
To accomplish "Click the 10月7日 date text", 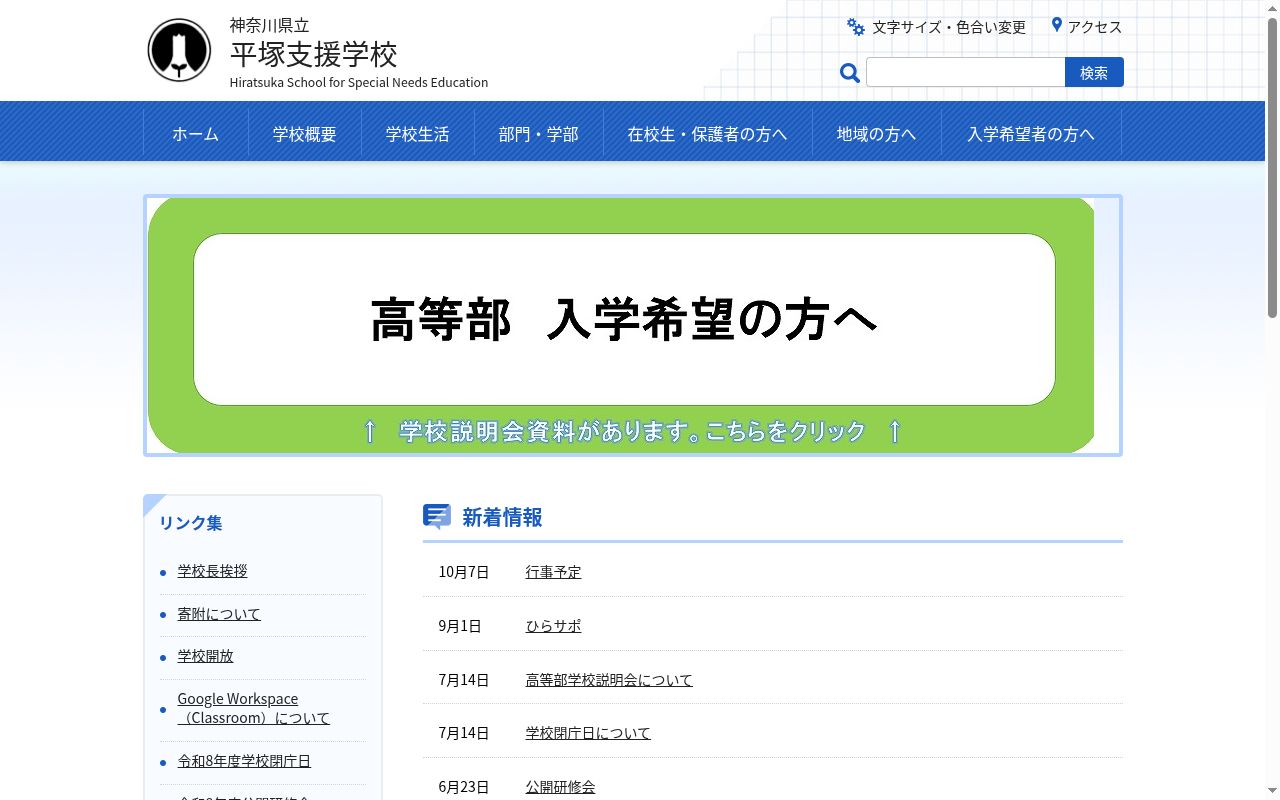I will coord(464,572).
